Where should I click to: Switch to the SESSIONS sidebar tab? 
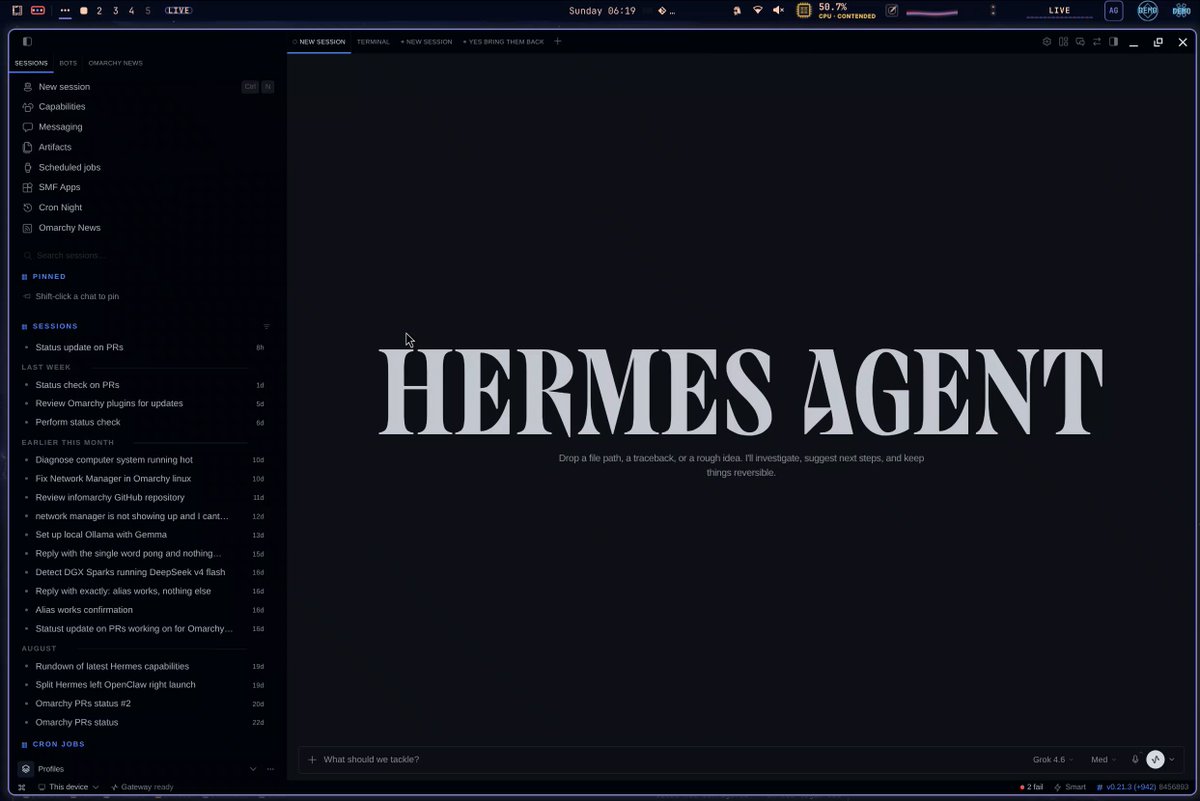point(31,63)
